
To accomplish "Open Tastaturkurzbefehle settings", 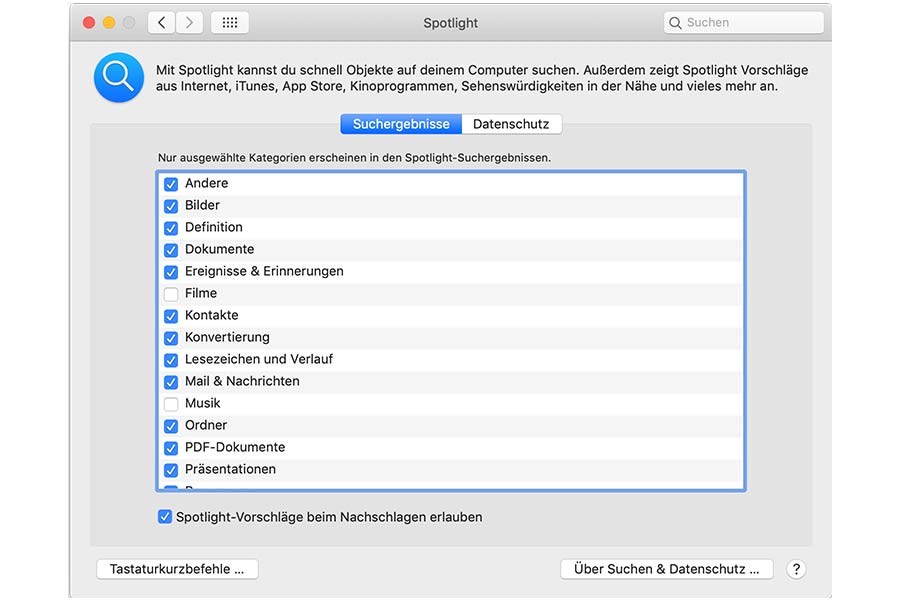I will tap(177, 569).
